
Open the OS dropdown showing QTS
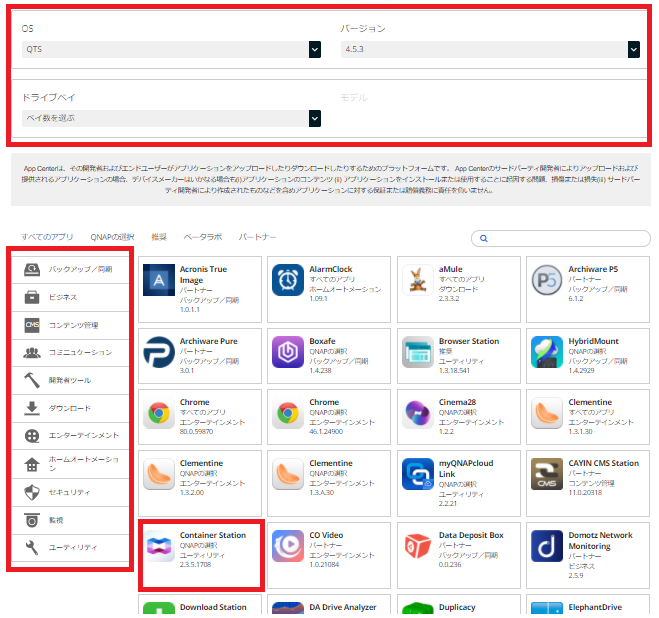click(x=171, y=49)
